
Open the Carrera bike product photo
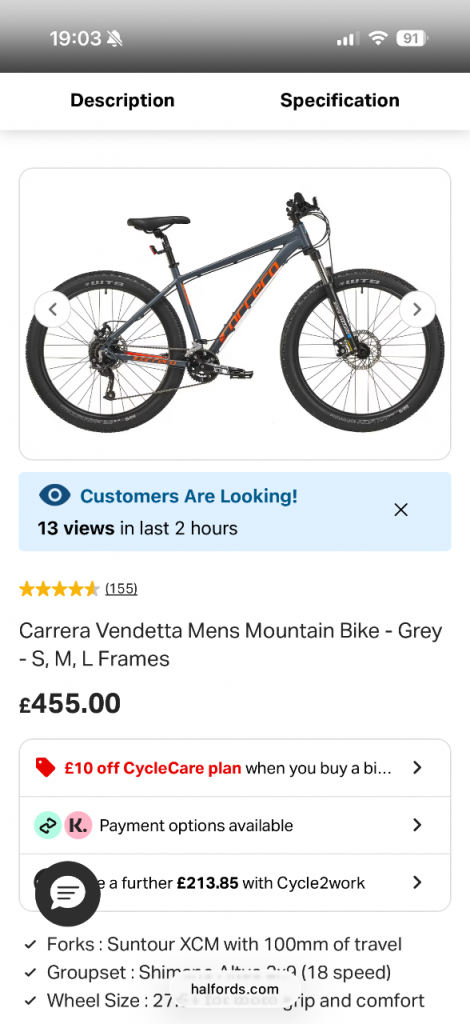235,313
